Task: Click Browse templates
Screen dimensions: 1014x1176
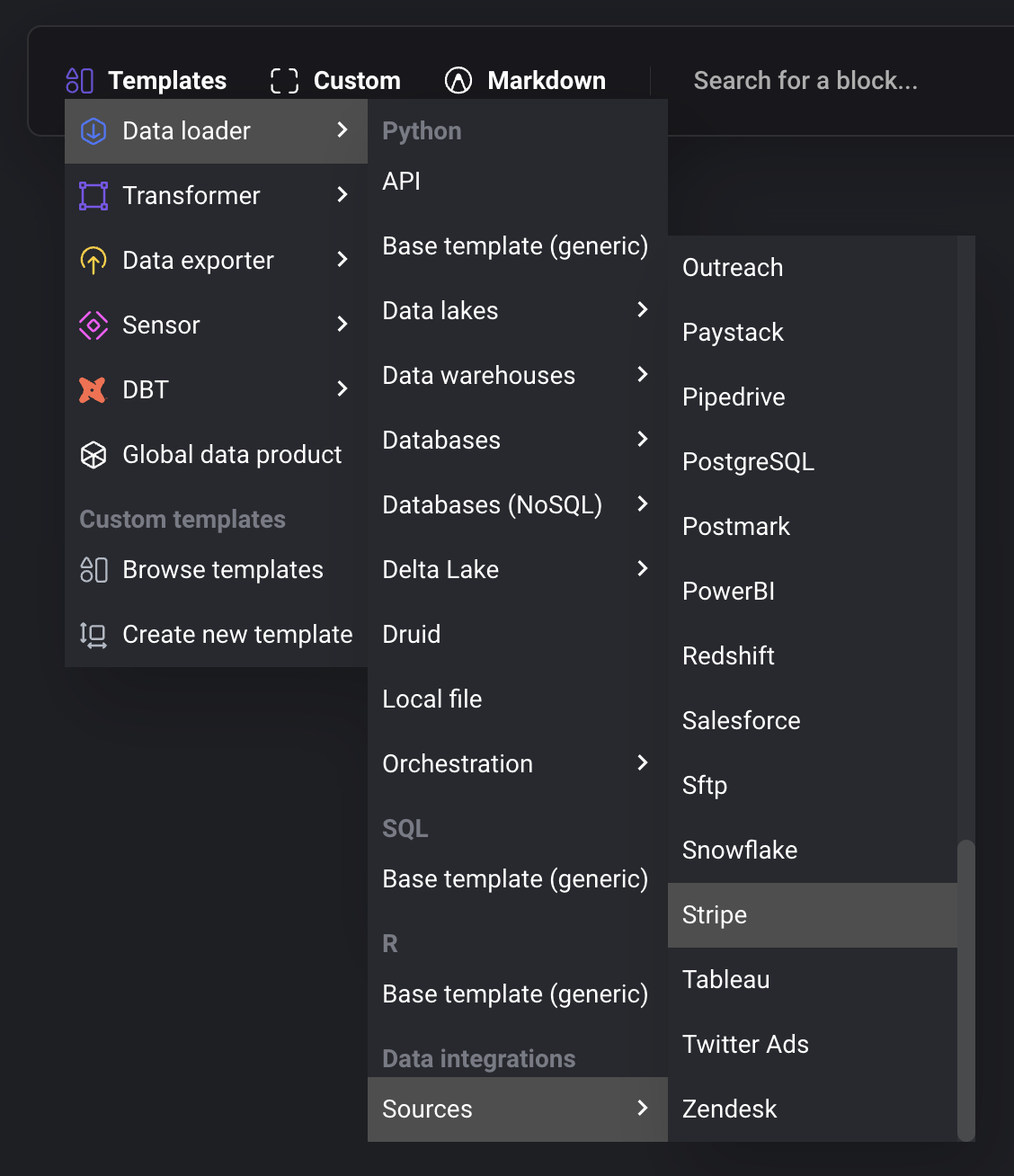Action: point(216,570)
